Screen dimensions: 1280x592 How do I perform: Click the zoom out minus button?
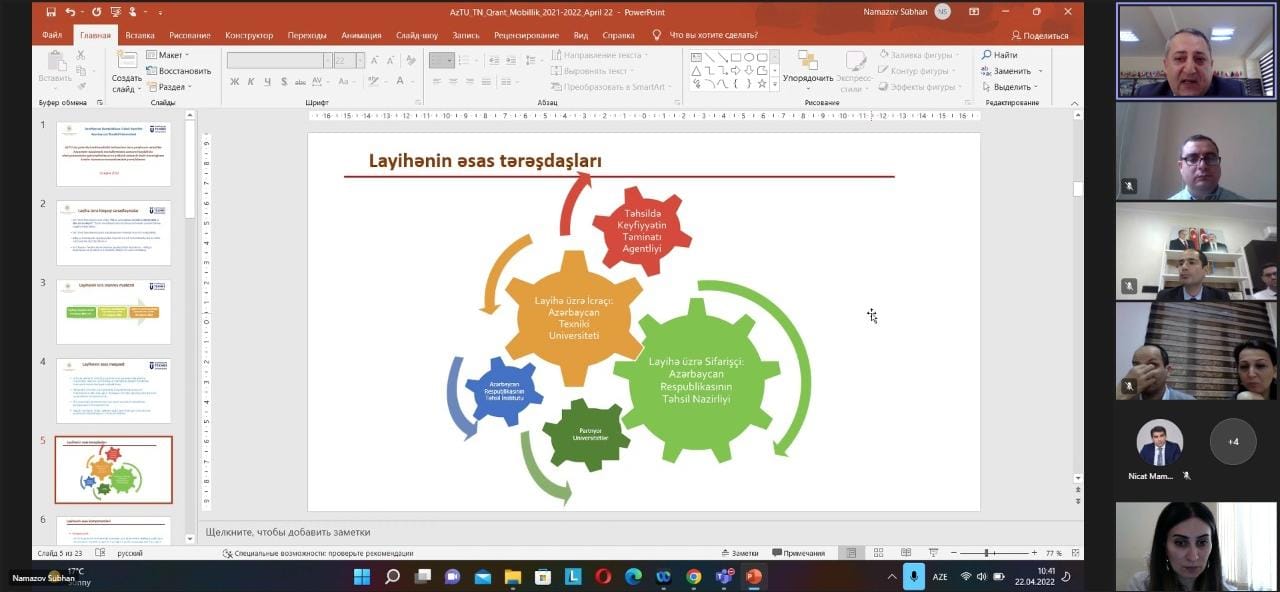coord(953,553)
